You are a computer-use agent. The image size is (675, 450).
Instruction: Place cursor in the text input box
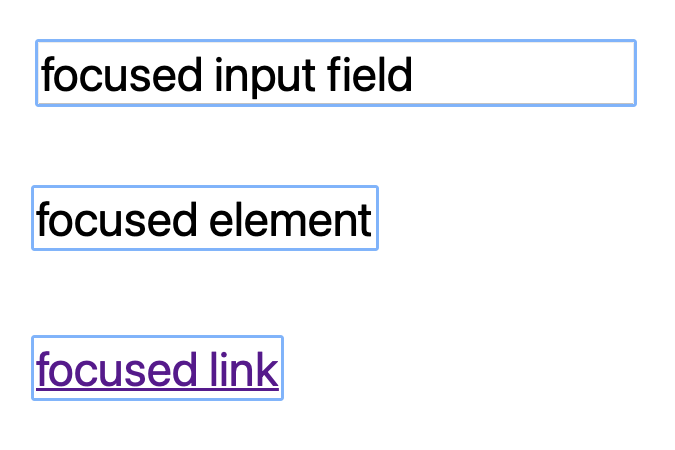pos(335,73)
